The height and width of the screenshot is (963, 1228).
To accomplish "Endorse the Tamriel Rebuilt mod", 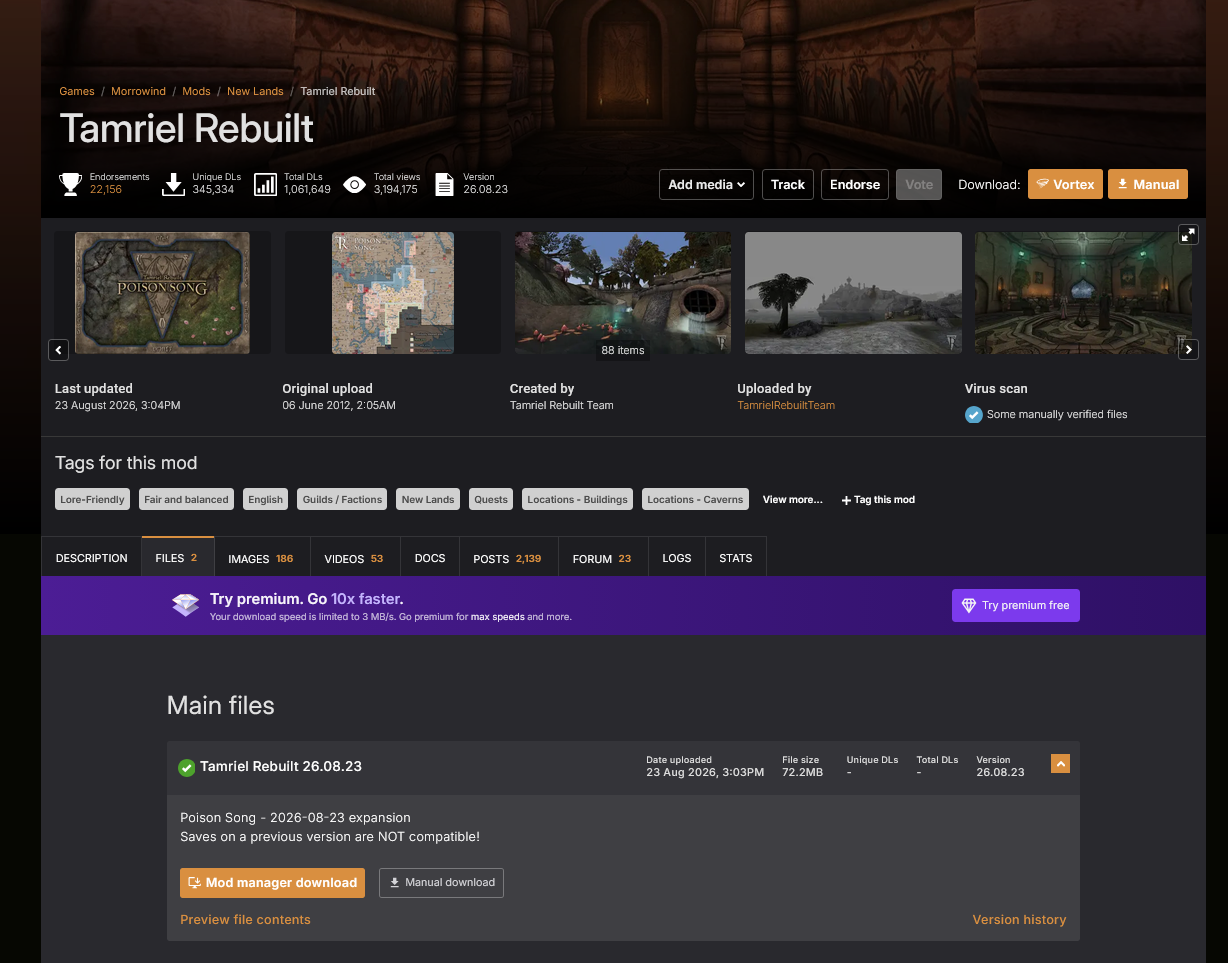I will [x=855, y=184].
